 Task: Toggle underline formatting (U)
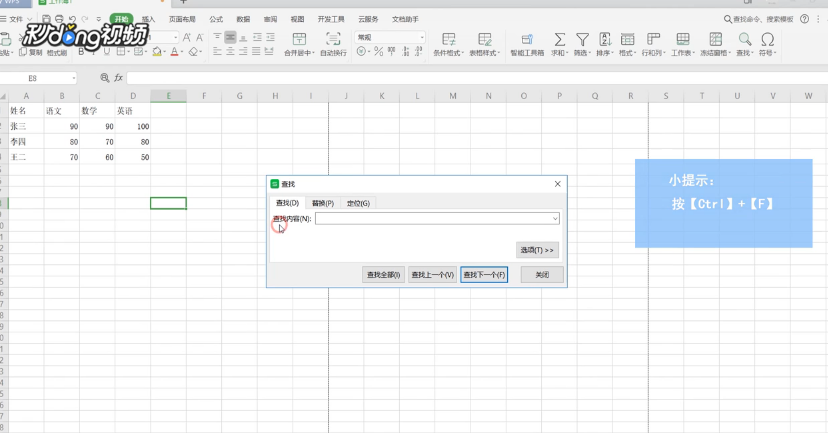pos(107,52)
